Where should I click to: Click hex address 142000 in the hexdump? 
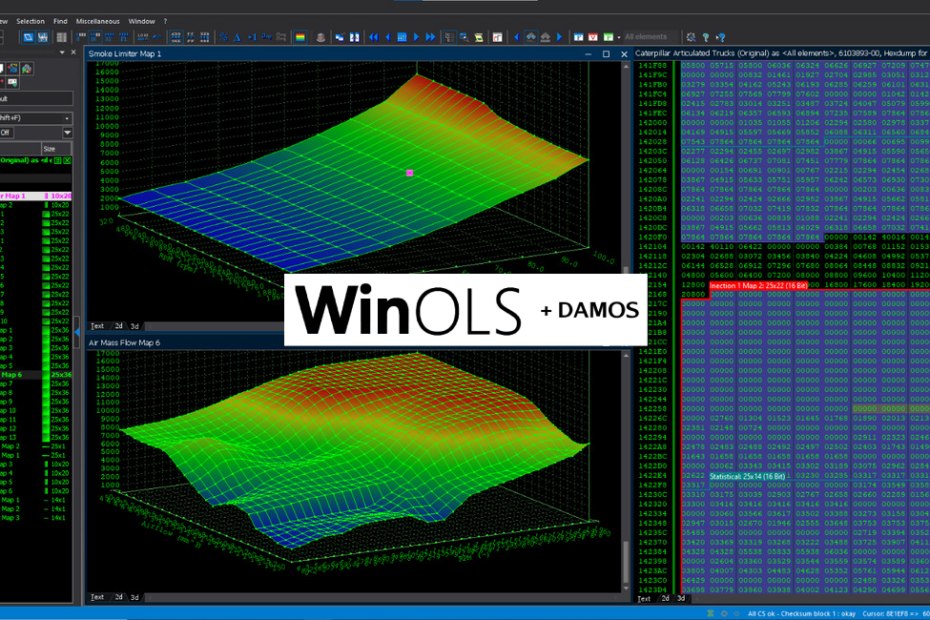653,123
